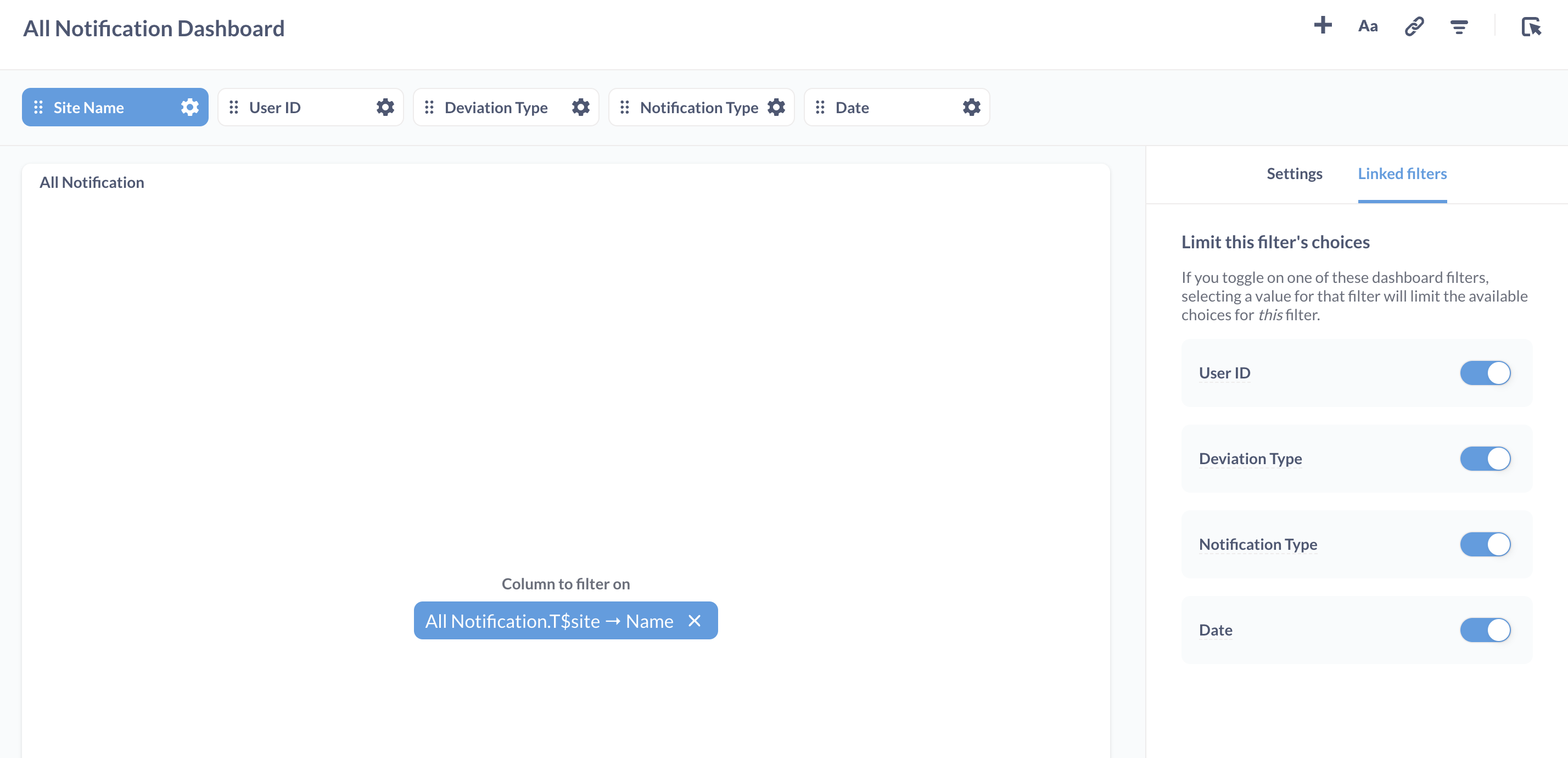Add a text card using the Aa icon

pos(1367,26)
